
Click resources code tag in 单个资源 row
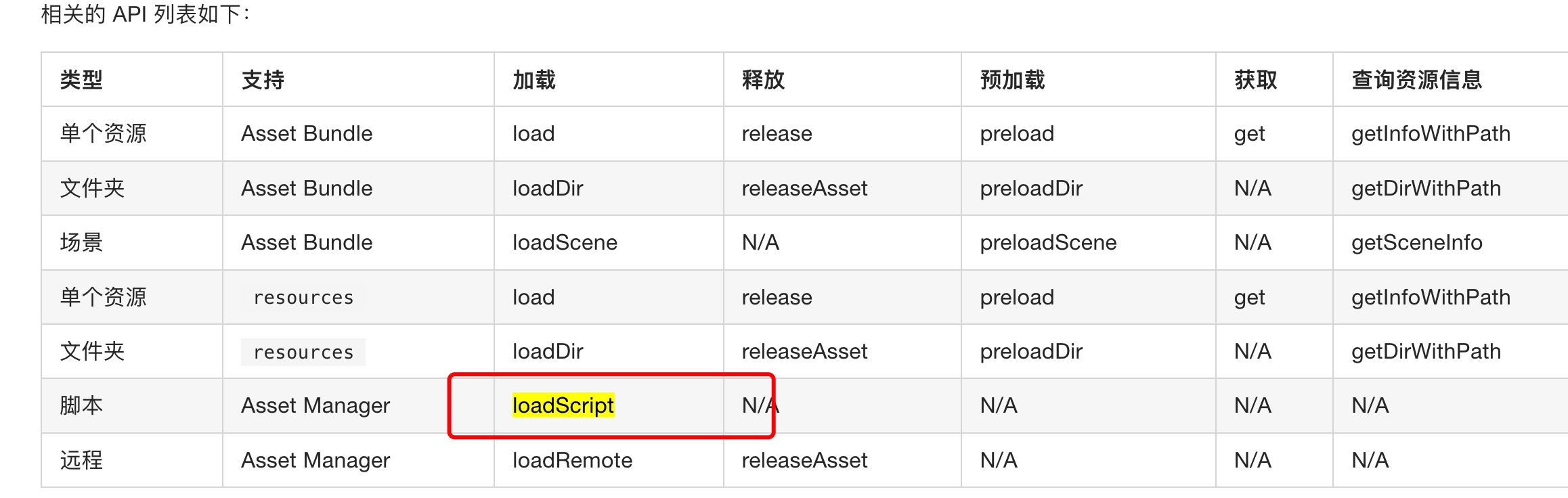303,297
